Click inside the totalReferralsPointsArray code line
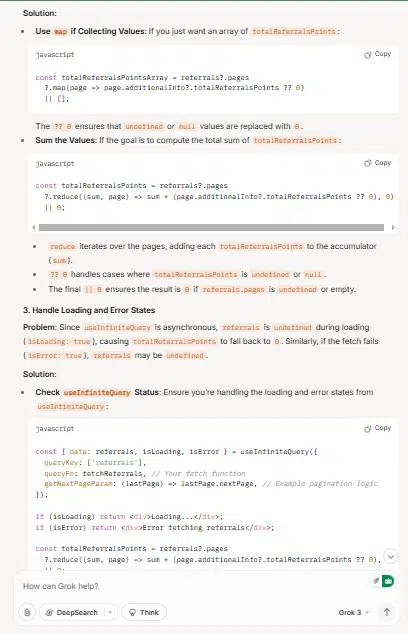 click(142, 77)
